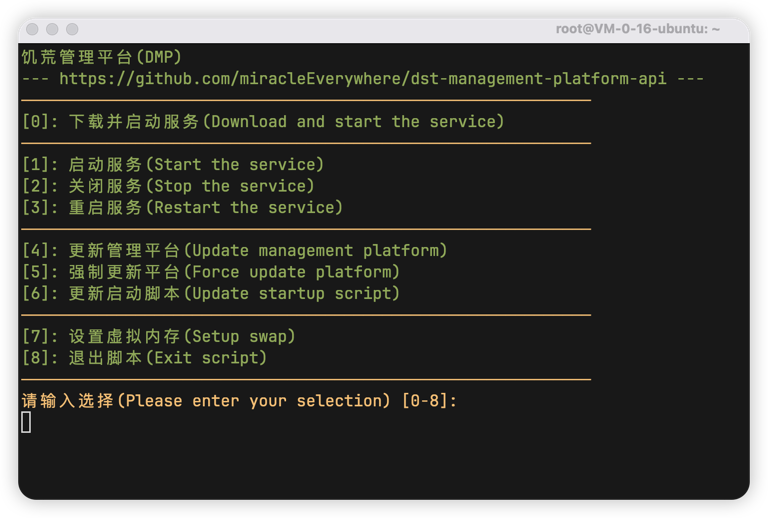
Task: Select option [7] Setup swap
Action: point(158,337)
